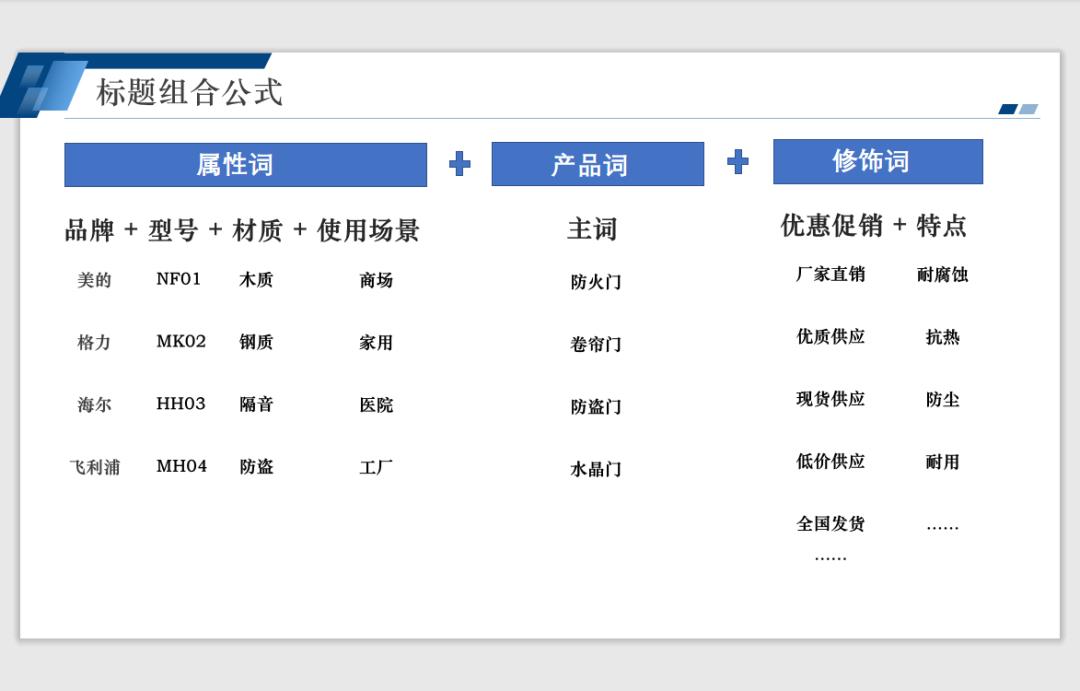Toggle the 厂家直销 modifier option

(x=831, y=275)
